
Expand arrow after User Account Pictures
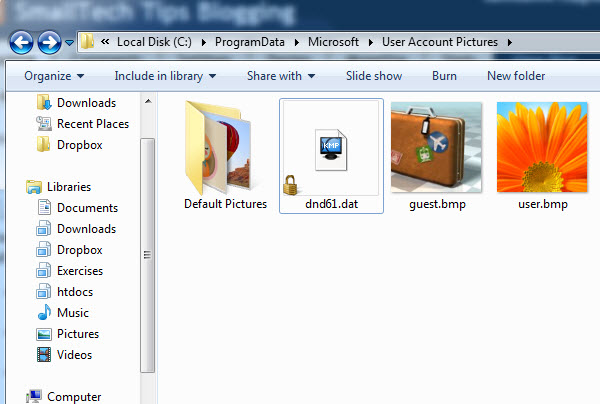coord(510,42)
